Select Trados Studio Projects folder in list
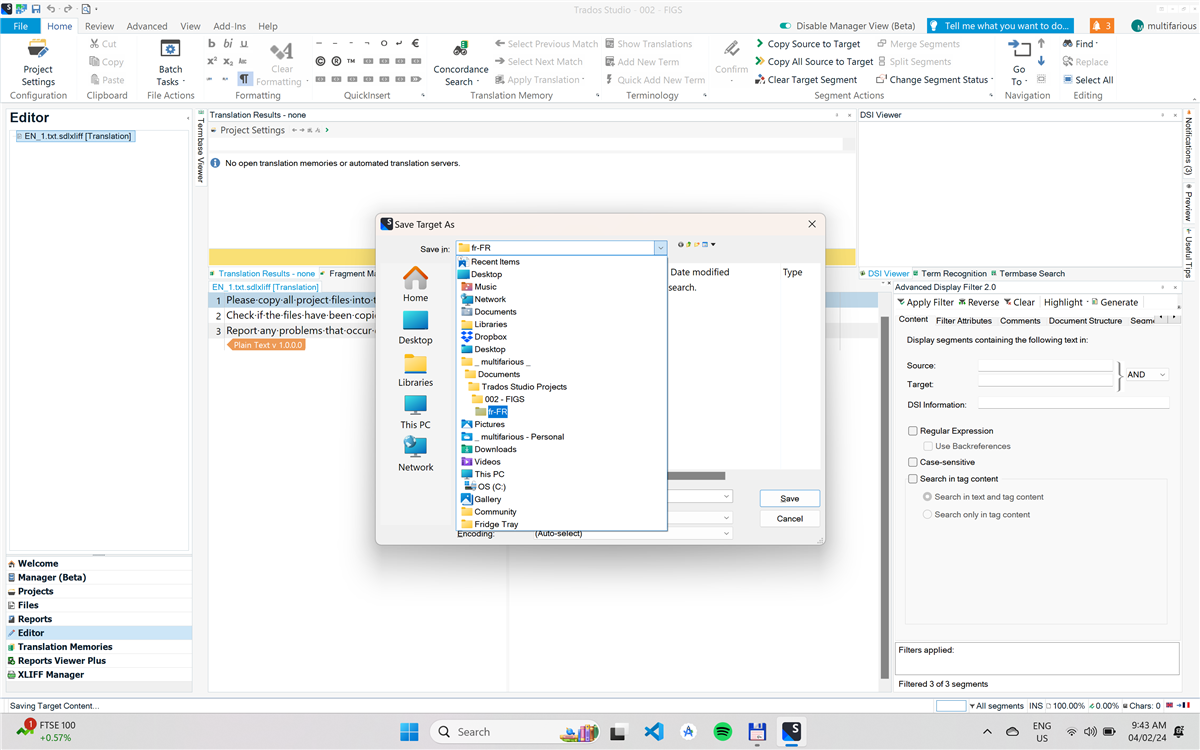The width and height of the screenshot is (1200, 750). pos(523,387)
